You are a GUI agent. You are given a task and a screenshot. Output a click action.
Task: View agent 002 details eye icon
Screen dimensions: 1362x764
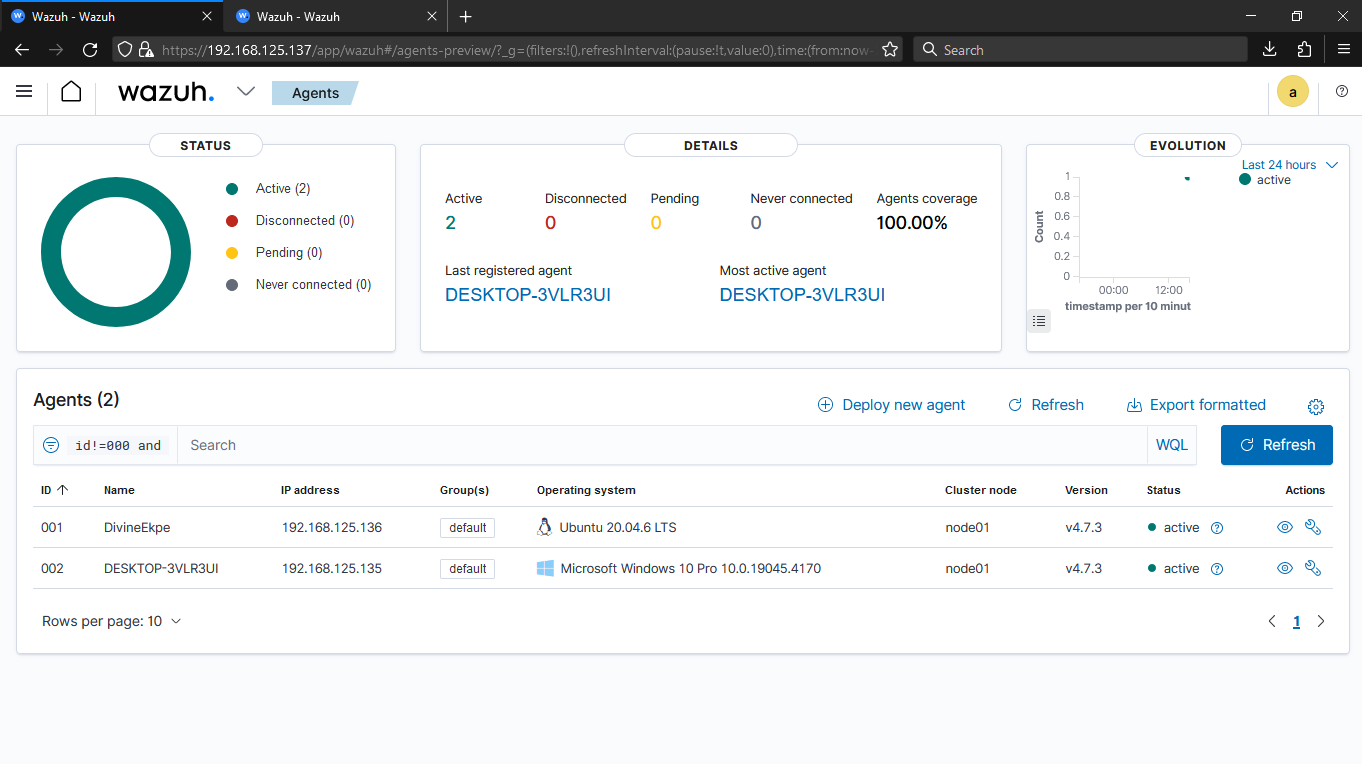[1285, 568]
